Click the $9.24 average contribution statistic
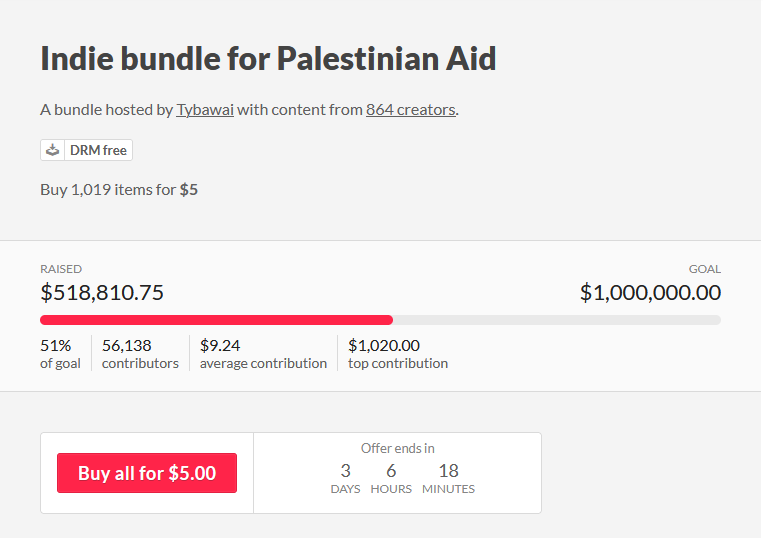763x538 pixels. pyautogui.click(x=263, y=354)
